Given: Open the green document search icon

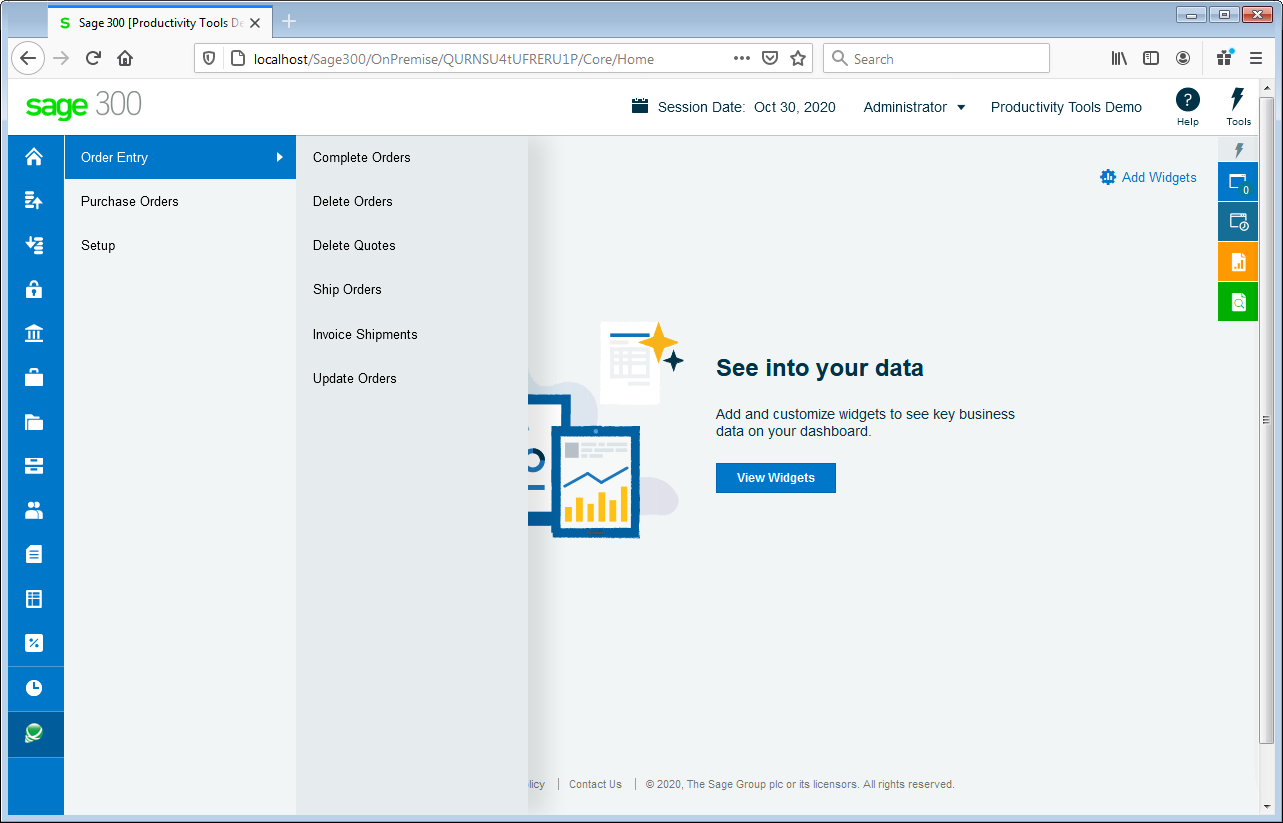Looking at the screenshot, I should click(x=1238, y=302).
